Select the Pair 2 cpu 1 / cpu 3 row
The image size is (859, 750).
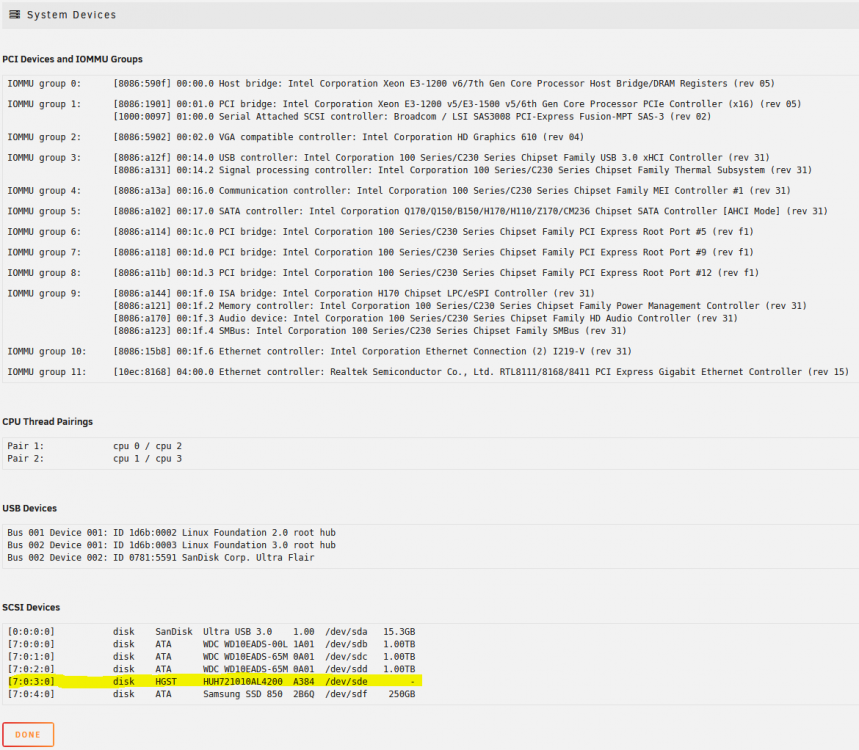click(94, 459)
